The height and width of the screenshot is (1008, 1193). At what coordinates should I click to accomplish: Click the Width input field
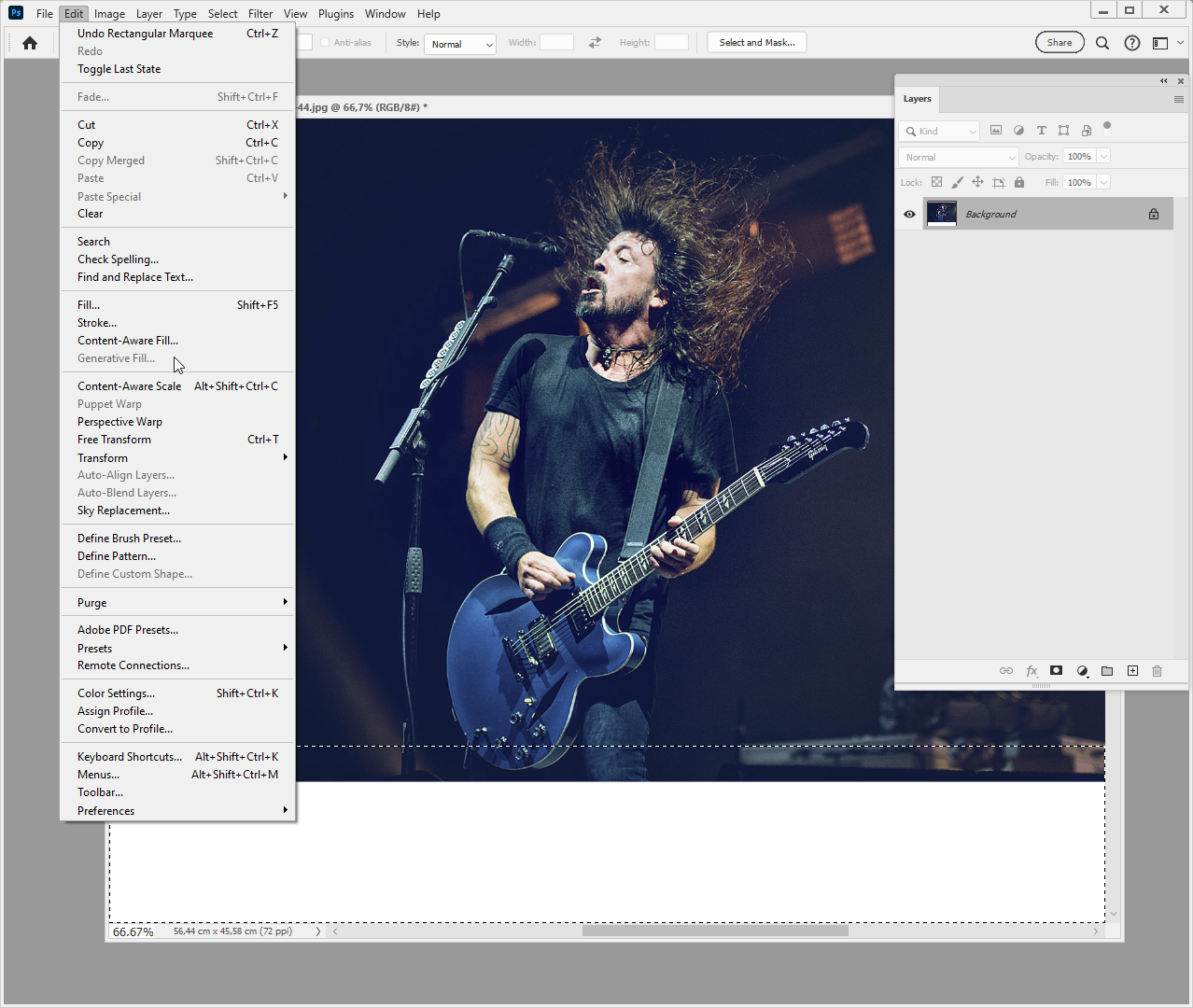pyautogui.click(x=556, y=43)
